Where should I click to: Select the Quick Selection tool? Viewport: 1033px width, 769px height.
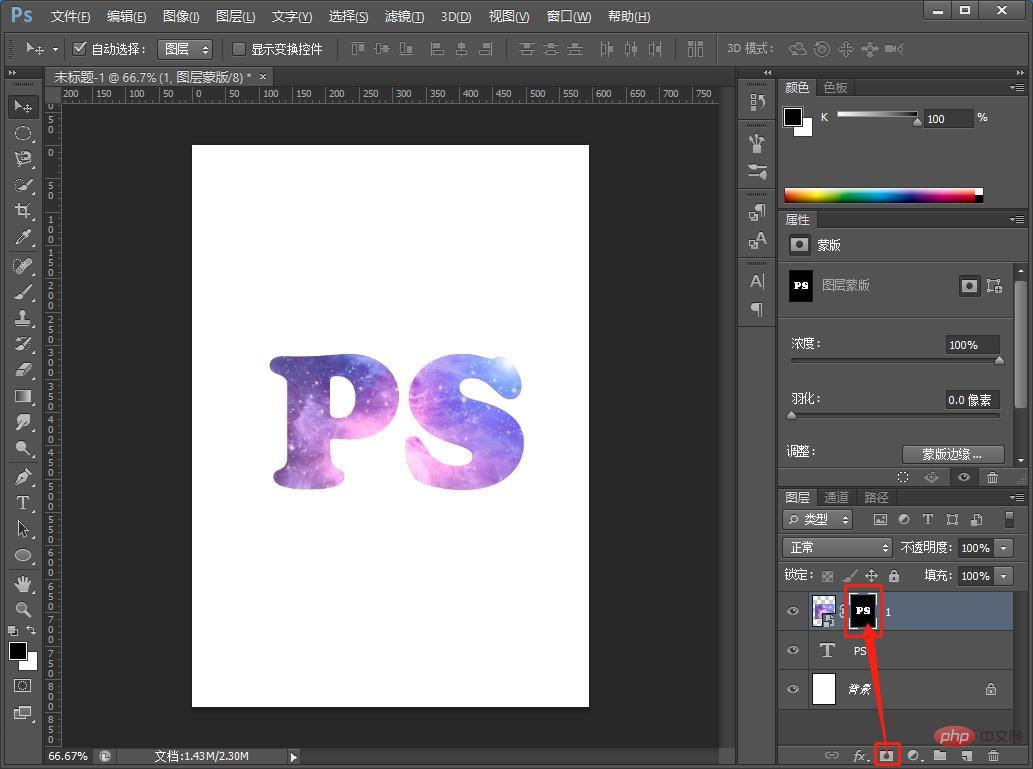[x=23, y=185]
